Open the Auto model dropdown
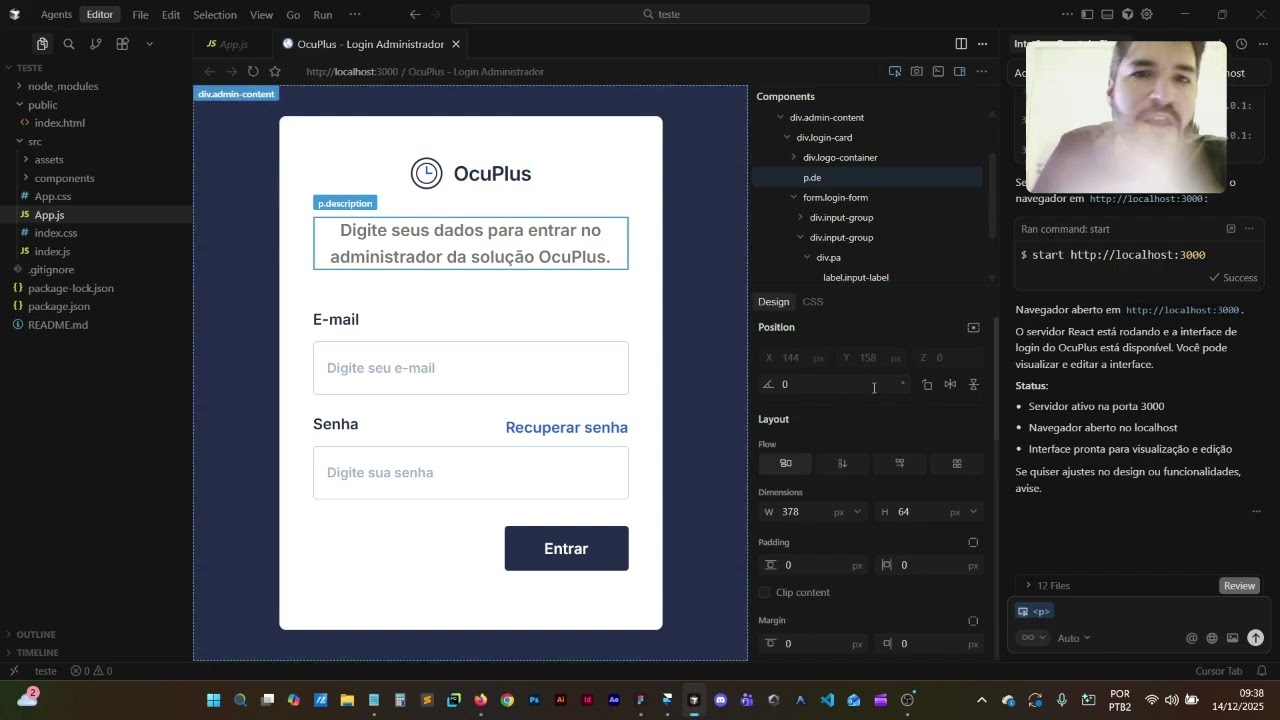This screenshot has width=1280, height=720. 1074,638
